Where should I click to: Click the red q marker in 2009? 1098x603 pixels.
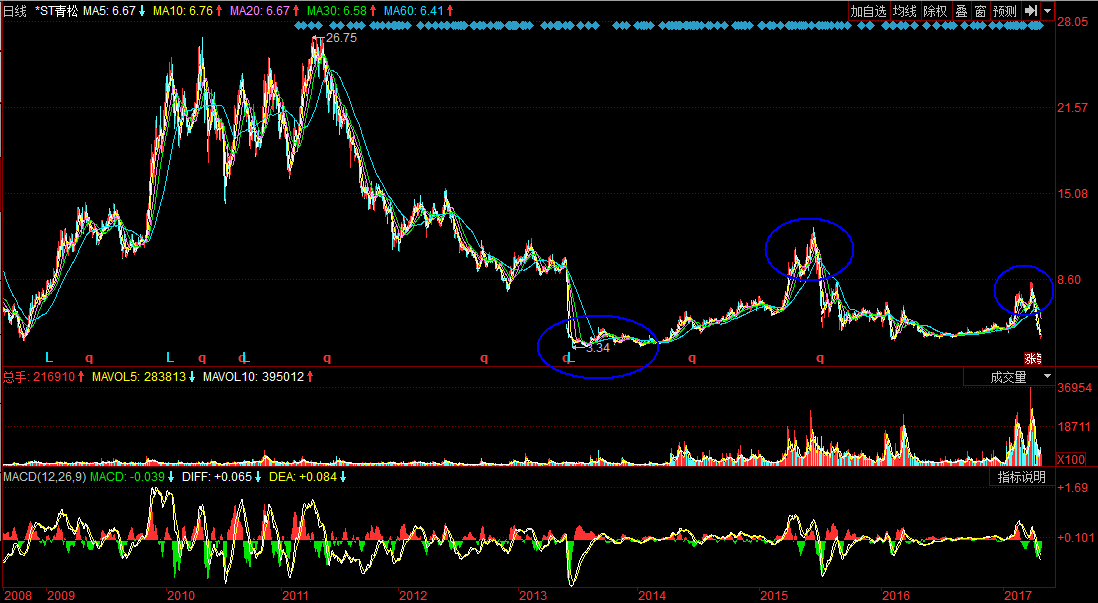(89, 358)
